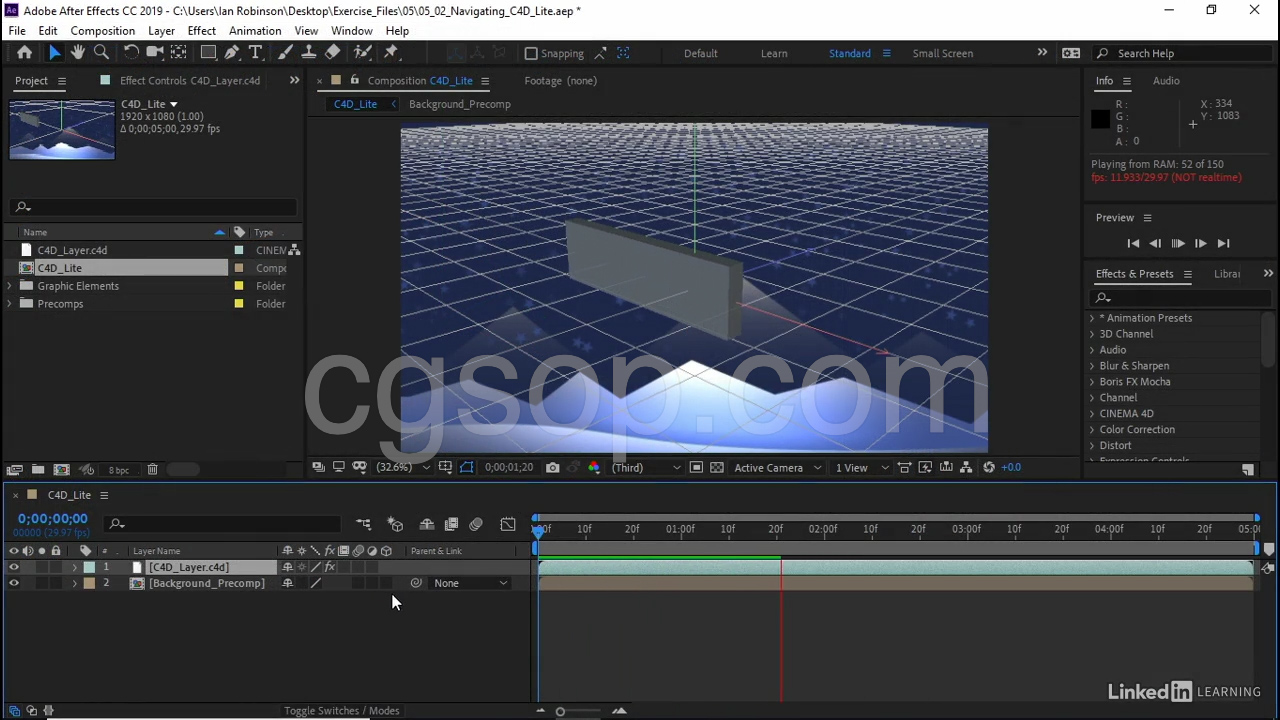Image resolution: width=1280 pixels, height=720 pixels.
Task: Open the Active Camera view dropdown
Action: [x=777, y=467]
